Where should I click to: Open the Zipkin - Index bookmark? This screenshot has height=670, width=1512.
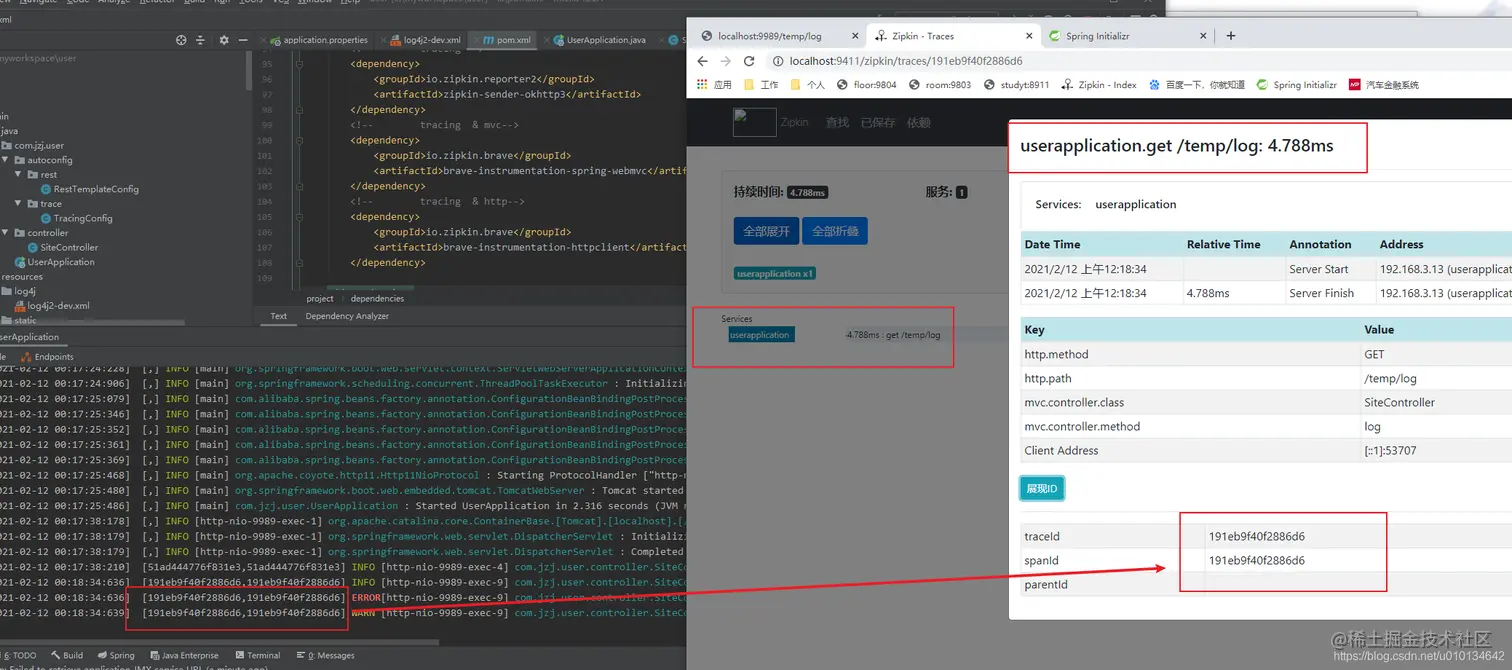1099,85
